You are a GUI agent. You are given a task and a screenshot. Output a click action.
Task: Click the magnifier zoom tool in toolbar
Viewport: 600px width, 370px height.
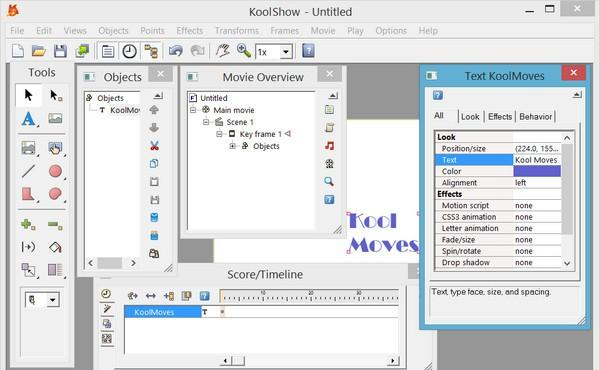coord(244,51)
